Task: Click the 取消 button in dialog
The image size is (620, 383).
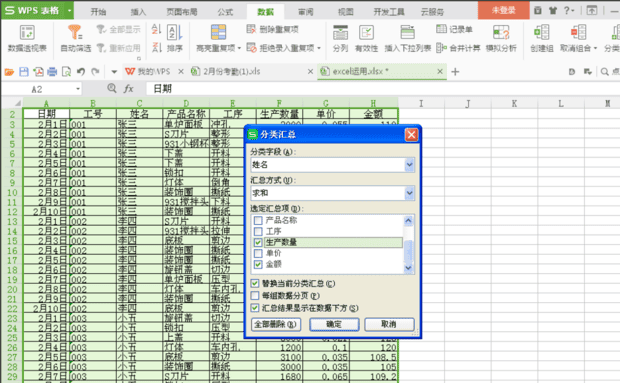Action: click(389, 324)
